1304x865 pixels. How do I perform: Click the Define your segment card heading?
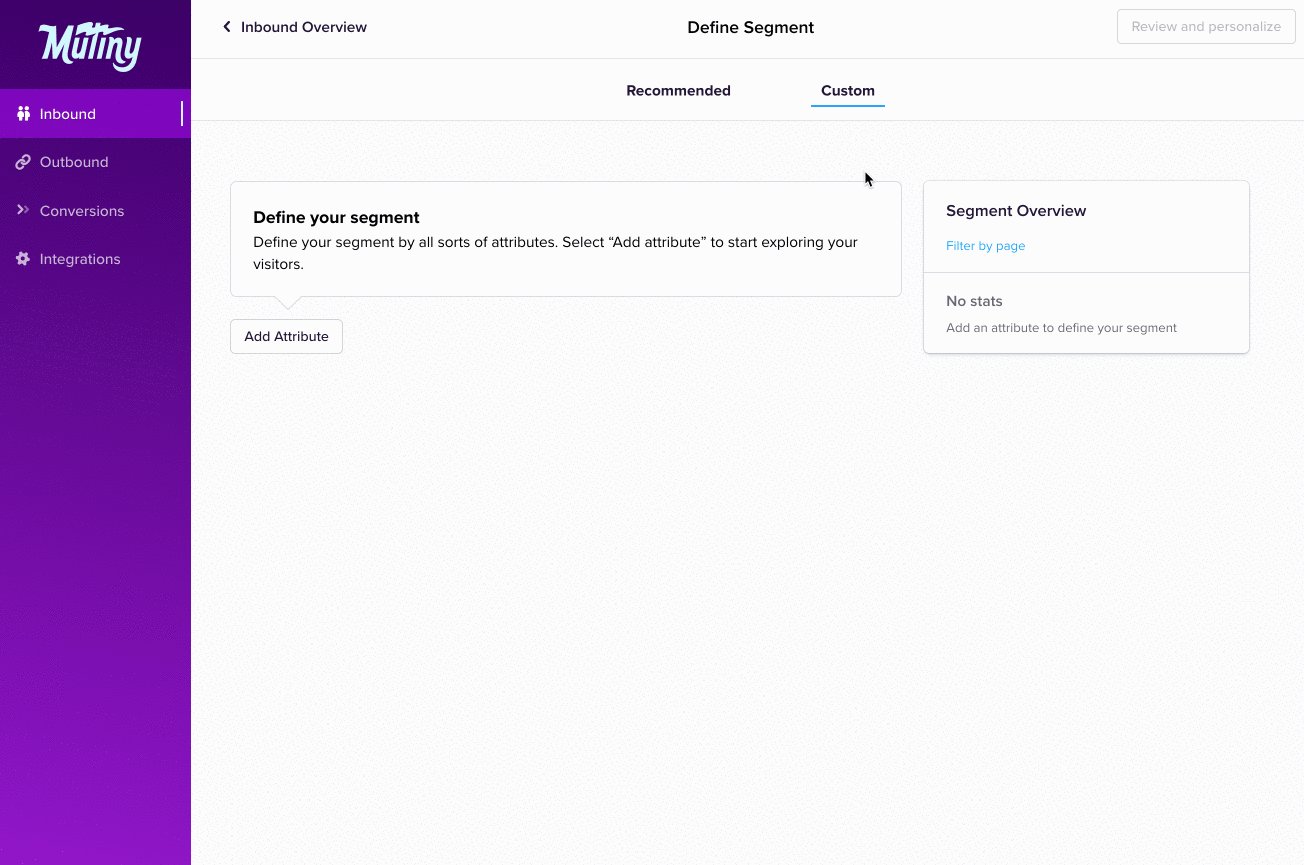click(x=336, y=218)
